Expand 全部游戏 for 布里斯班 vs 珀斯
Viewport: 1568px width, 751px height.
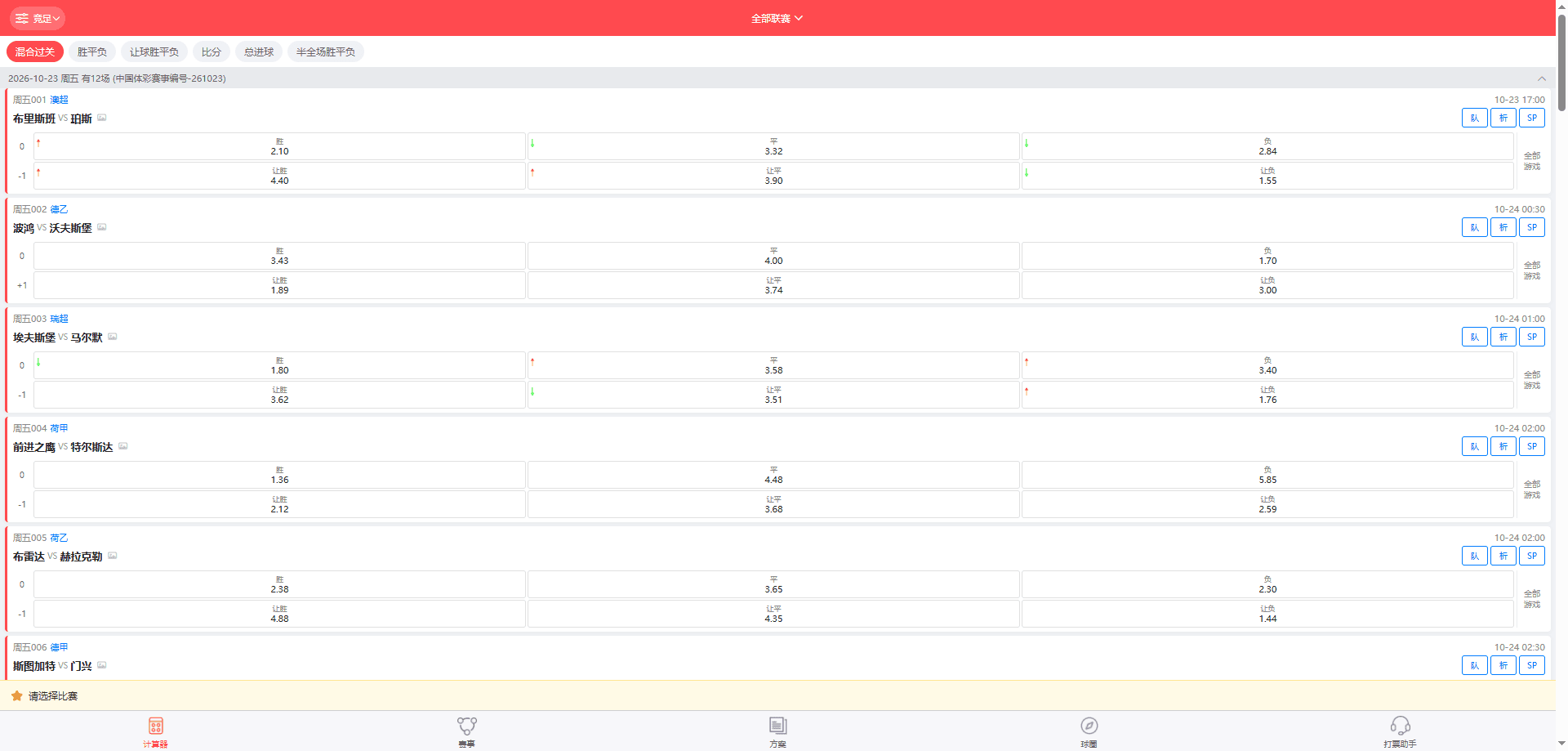[x=1532, y=161]
